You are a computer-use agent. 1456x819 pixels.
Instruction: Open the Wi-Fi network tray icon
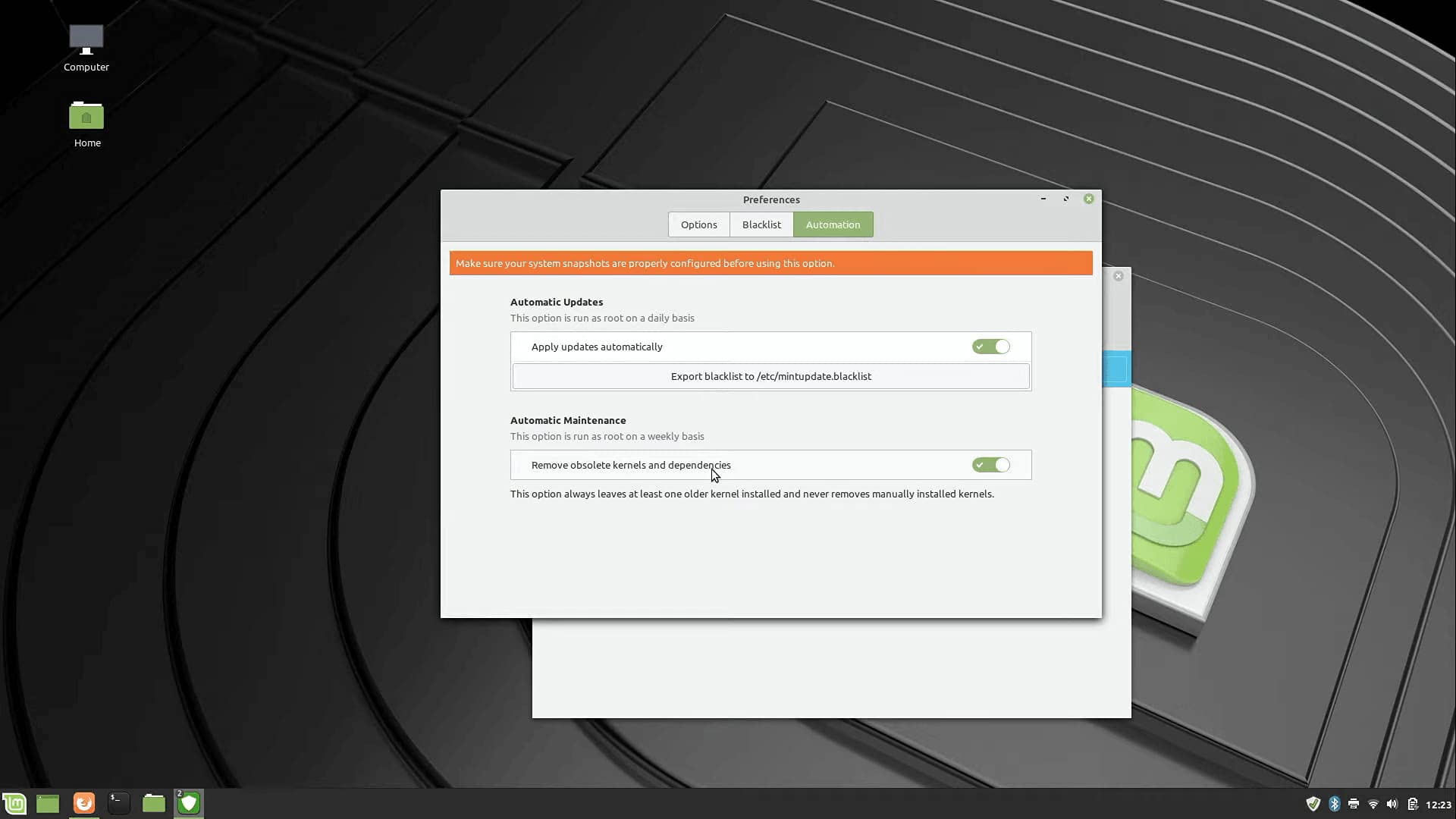[1373, 804]
